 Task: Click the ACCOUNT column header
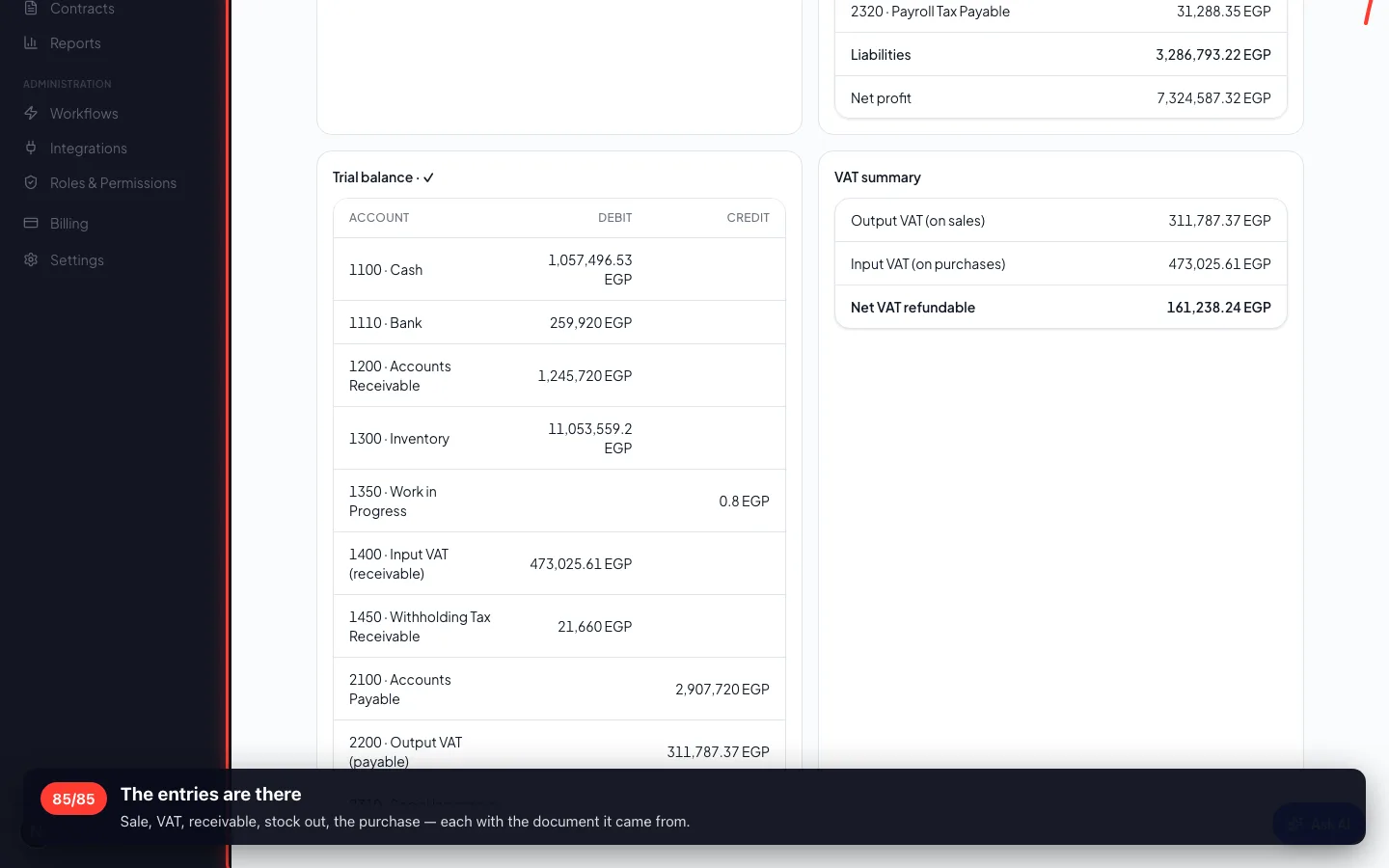coord(379,218)
